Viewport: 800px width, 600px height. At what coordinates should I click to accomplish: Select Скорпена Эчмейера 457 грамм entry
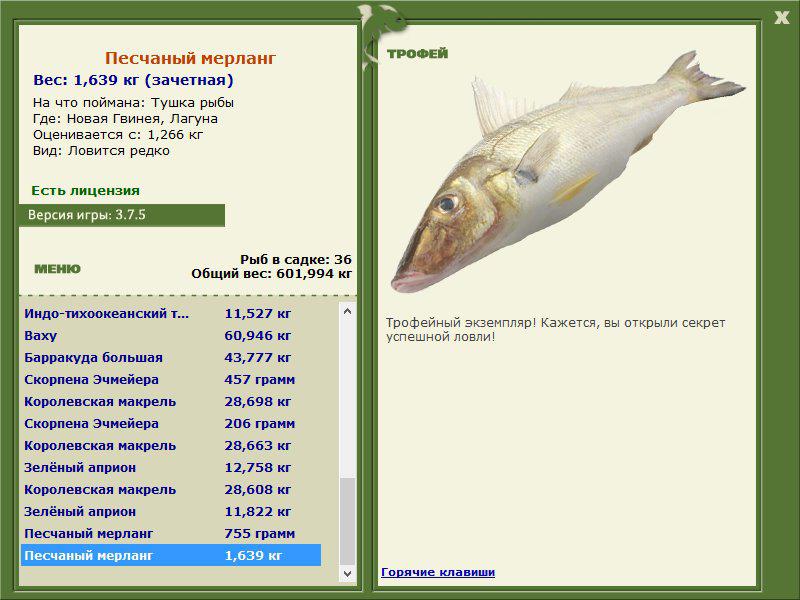coord(171,380)
